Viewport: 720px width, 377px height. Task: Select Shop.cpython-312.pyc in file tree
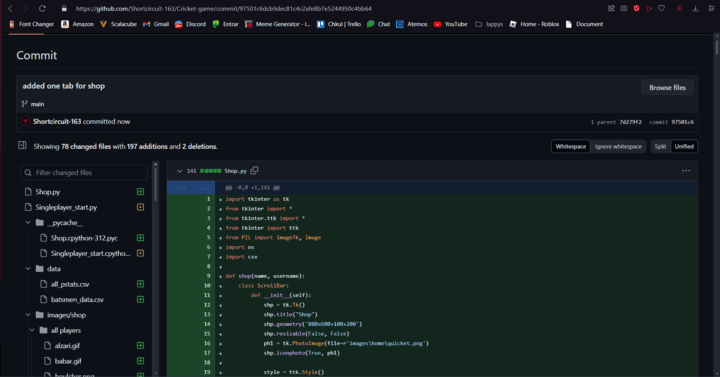(x=84, y=238)
